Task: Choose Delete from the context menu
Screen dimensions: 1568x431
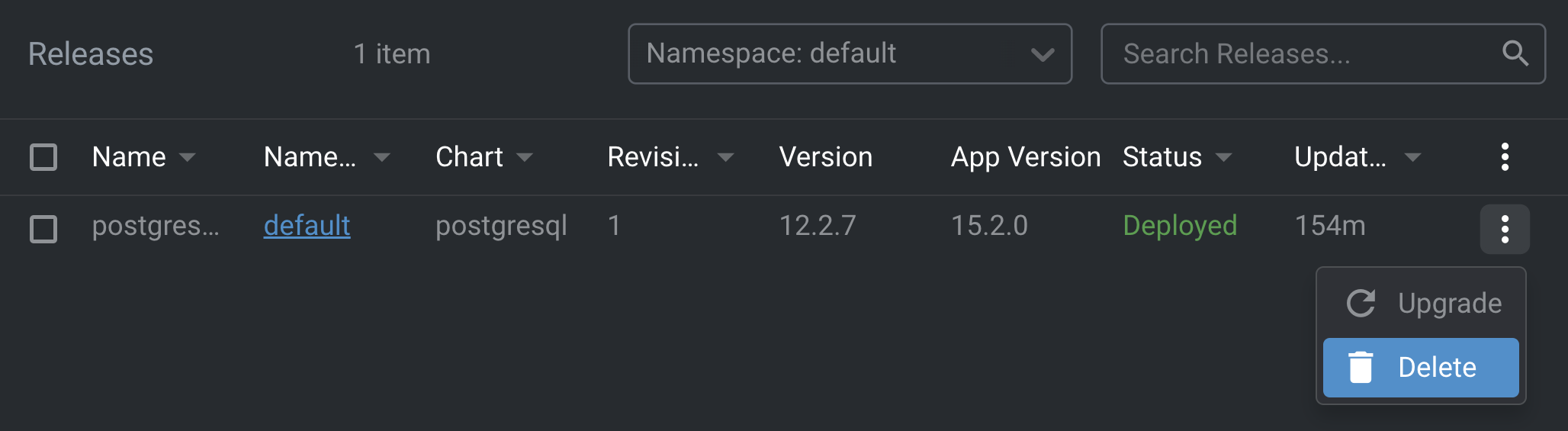Action: [1437, 368]
